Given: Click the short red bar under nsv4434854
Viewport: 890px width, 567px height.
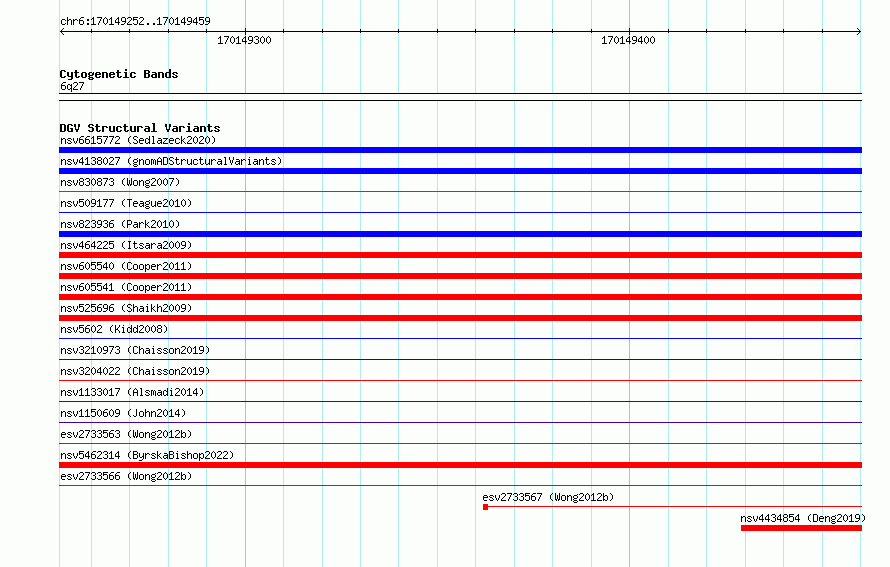Looking at the screenshot, I should (801, 528).
